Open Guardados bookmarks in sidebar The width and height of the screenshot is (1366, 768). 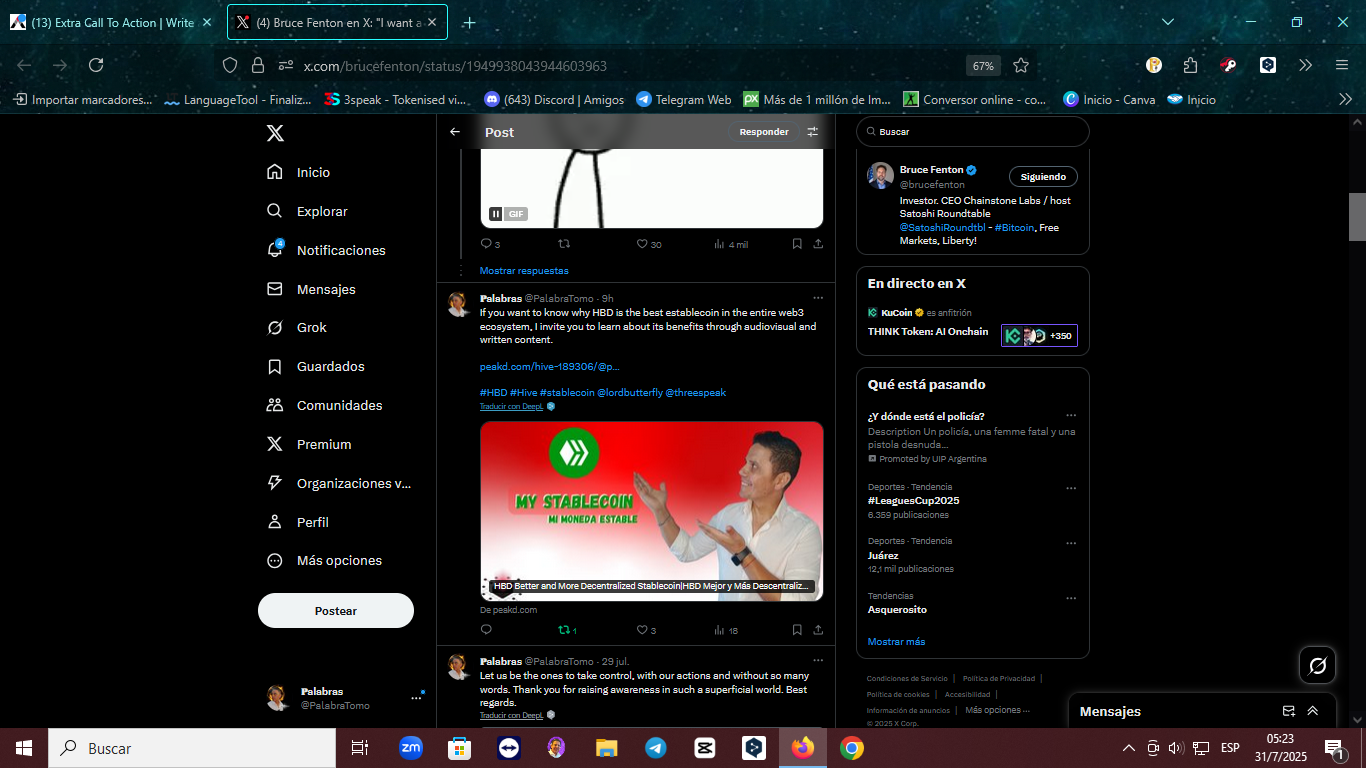315,366
